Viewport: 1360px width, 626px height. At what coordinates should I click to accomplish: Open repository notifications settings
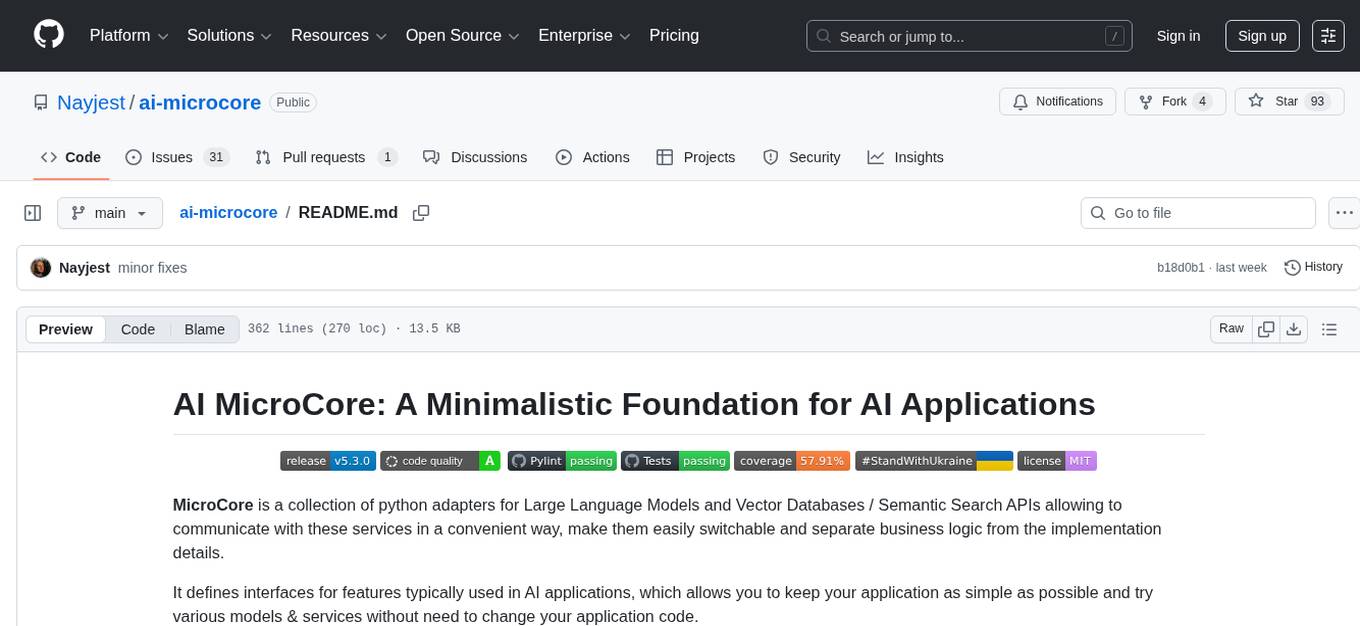click(x=1057, y=101)
